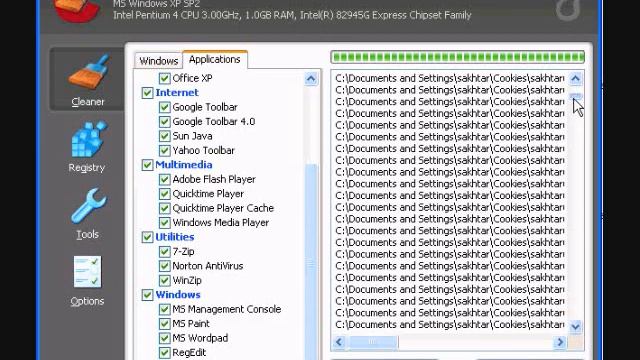640x360 pixels.
Task: Uncheck Google Toolbar 4.0 checkbox
Action: 164,122
